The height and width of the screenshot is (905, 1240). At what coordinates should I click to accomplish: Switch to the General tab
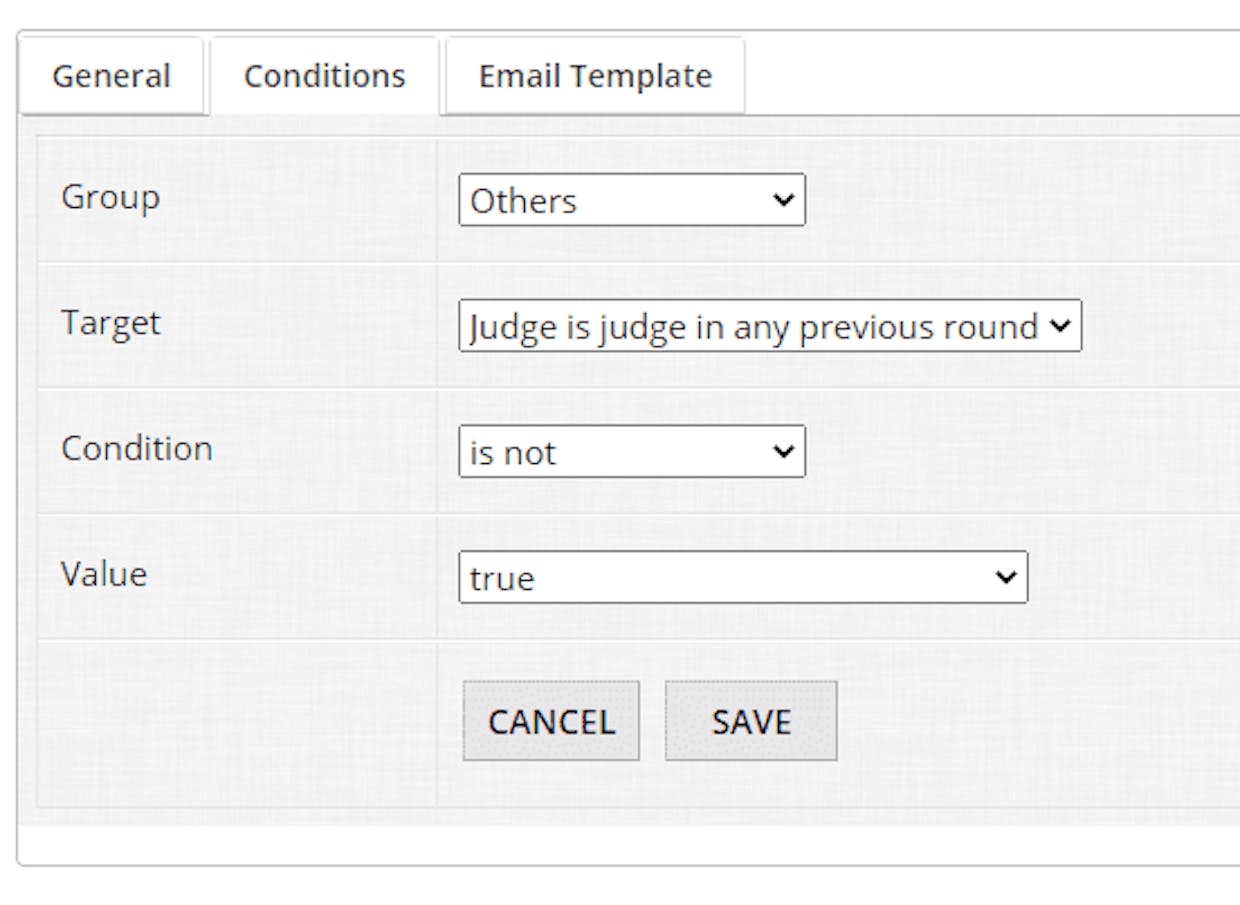[111, 76]
